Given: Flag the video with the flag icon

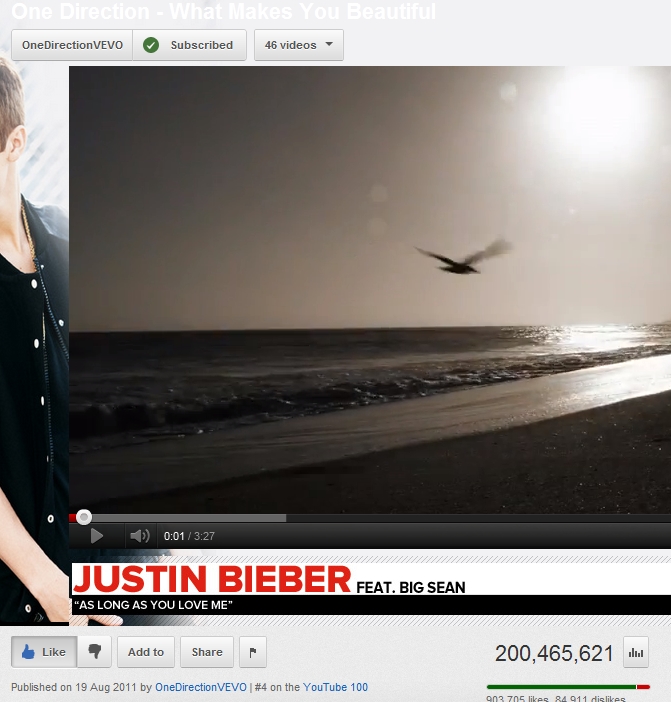Looking at the screenshot, I should 252,652.
